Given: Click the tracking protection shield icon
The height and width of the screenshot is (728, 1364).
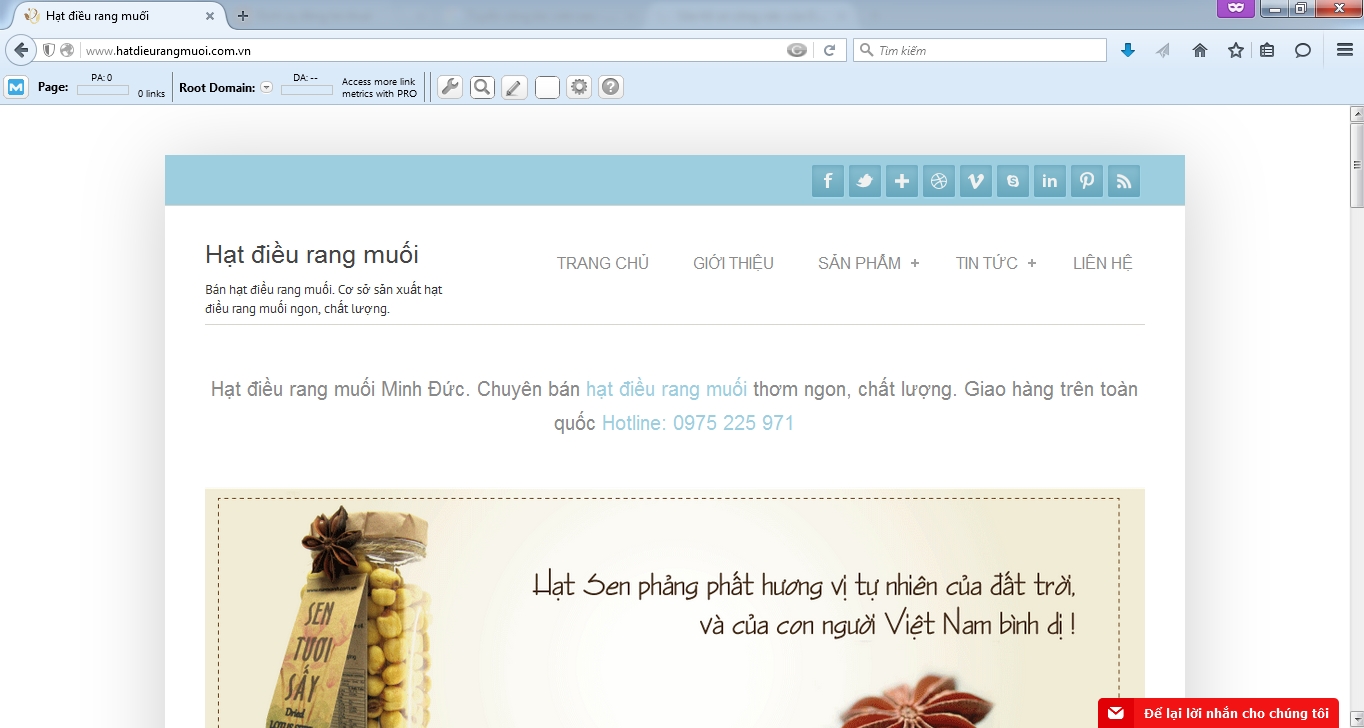Looking at the screenshot, I should click(48, 50).
